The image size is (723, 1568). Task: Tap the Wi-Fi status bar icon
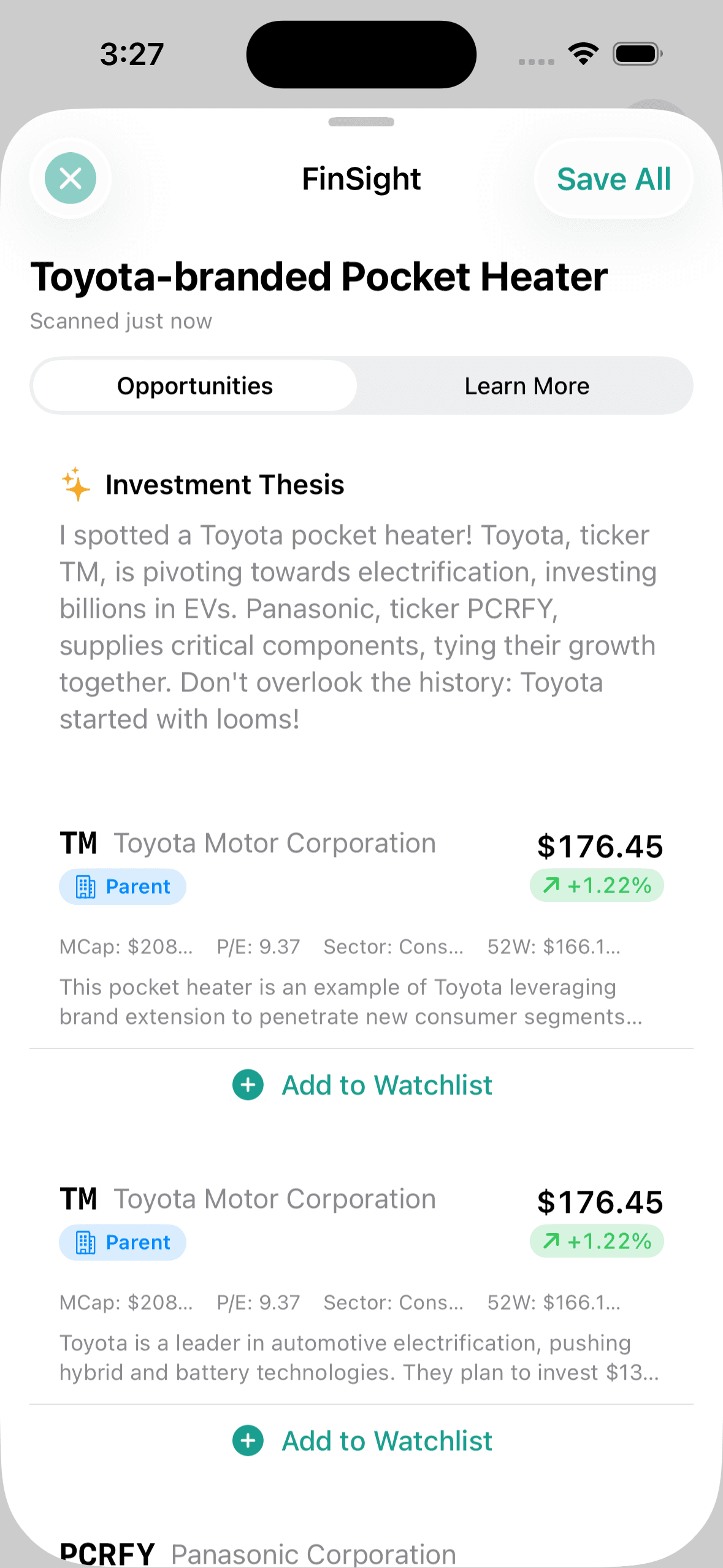pyautogui.click(x=584, y=54)
